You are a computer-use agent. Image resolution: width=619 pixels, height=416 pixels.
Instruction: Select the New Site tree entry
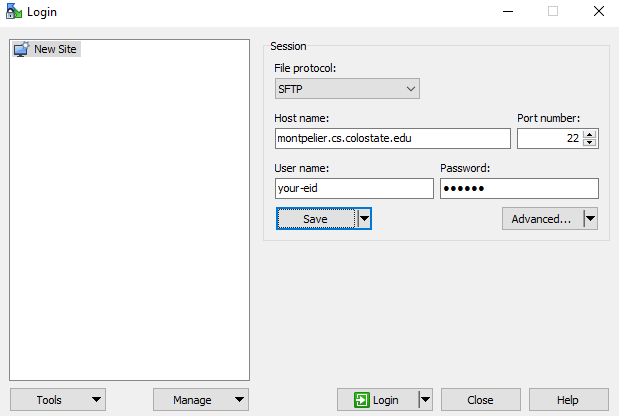55,49
